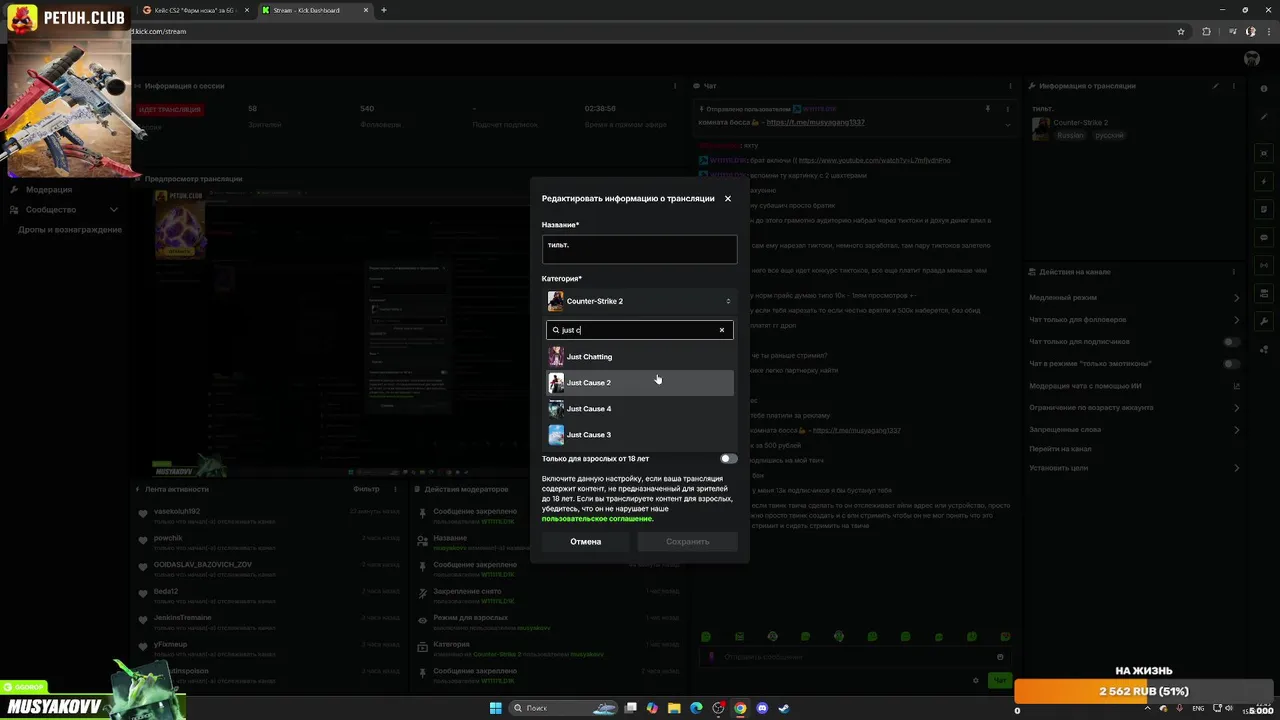Click the document icon in right sidebar
Image resolution: width=1280 pixels, height=720 pixels.
pos(1265,210)
